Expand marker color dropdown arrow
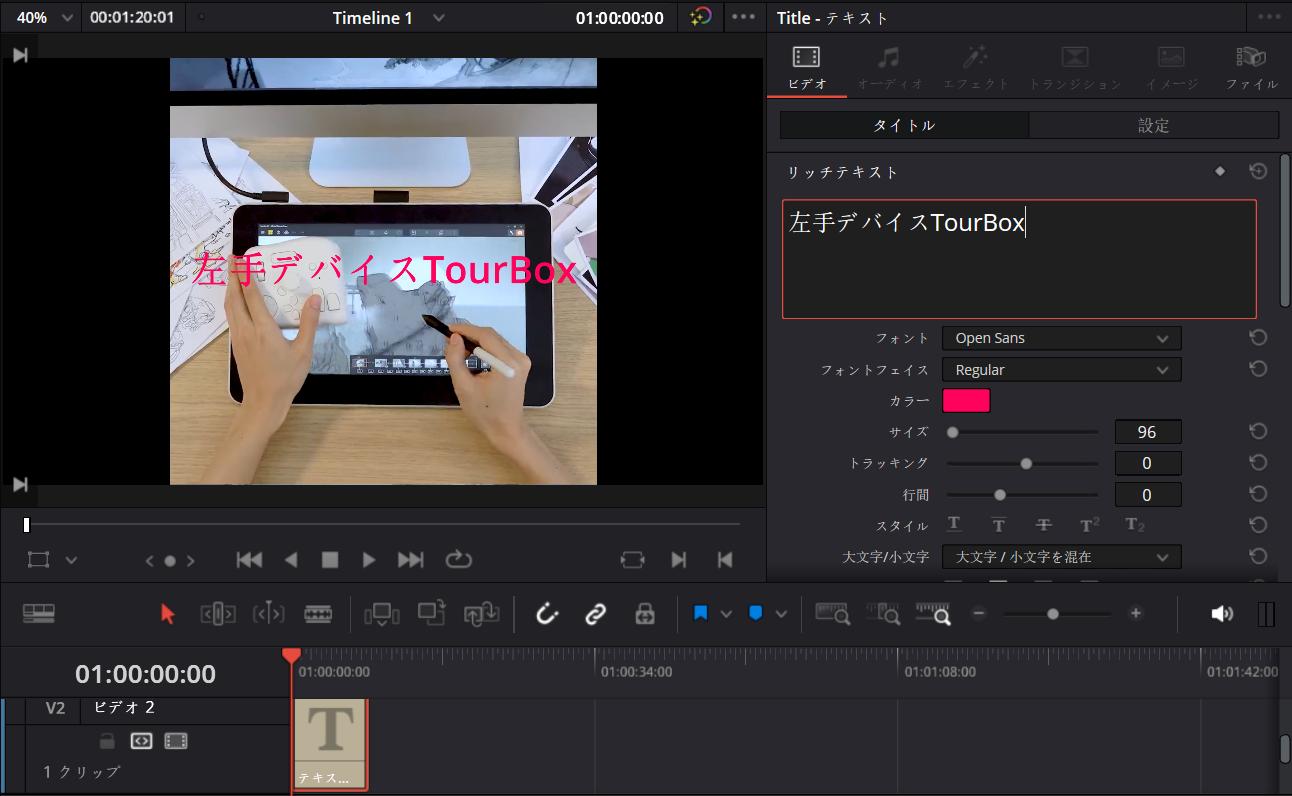Image resolution: width=1292 pixels, height=796 pixels. 781,614
